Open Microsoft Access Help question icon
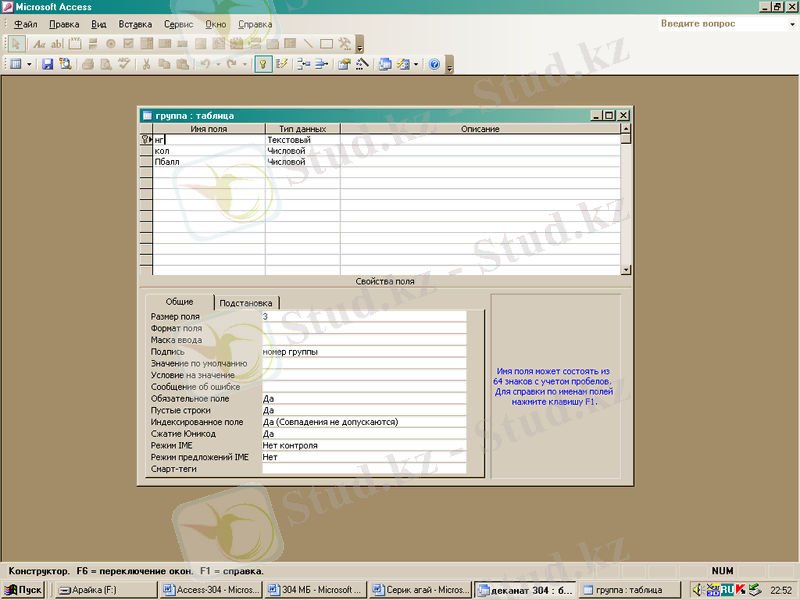Image resolution: width=800 pixels, height=600 pixels. (x=434, y=64)
